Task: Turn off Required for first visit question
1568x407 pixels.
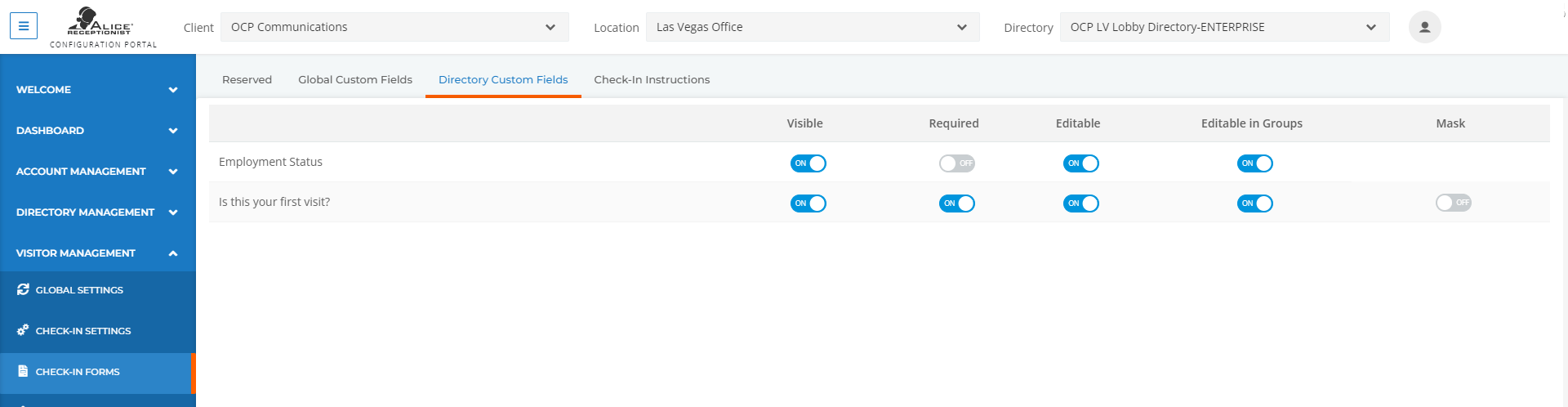Action: coord(956,203)
